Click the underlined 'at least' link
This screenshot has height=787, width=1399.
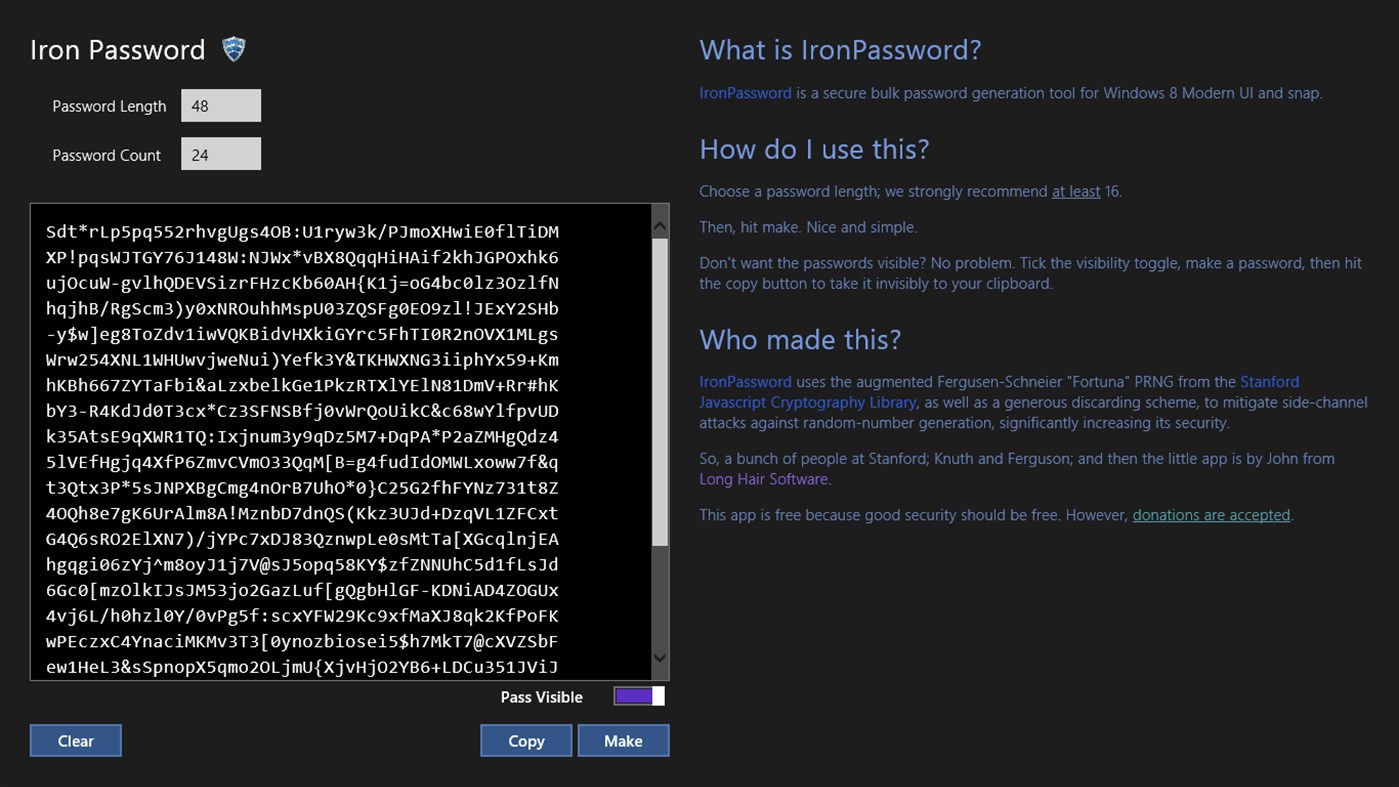(1075, 191)
